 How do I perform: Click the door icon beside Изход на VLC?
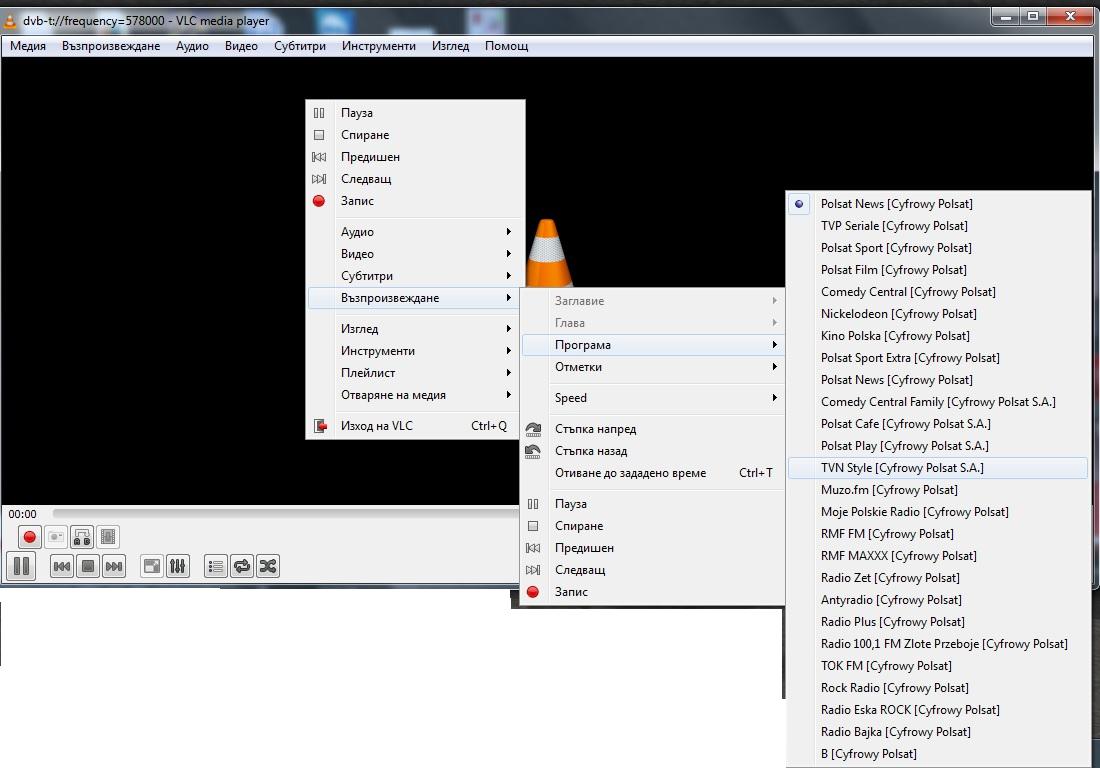(320, 426)
